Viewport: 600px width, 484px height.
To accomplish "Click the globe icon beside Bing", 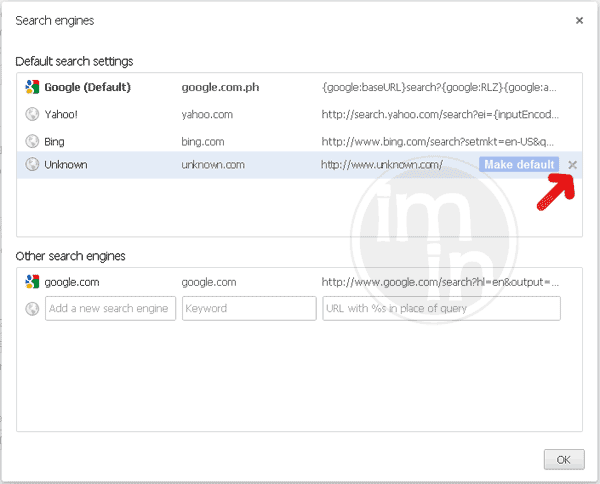I will tap(32, 141).
